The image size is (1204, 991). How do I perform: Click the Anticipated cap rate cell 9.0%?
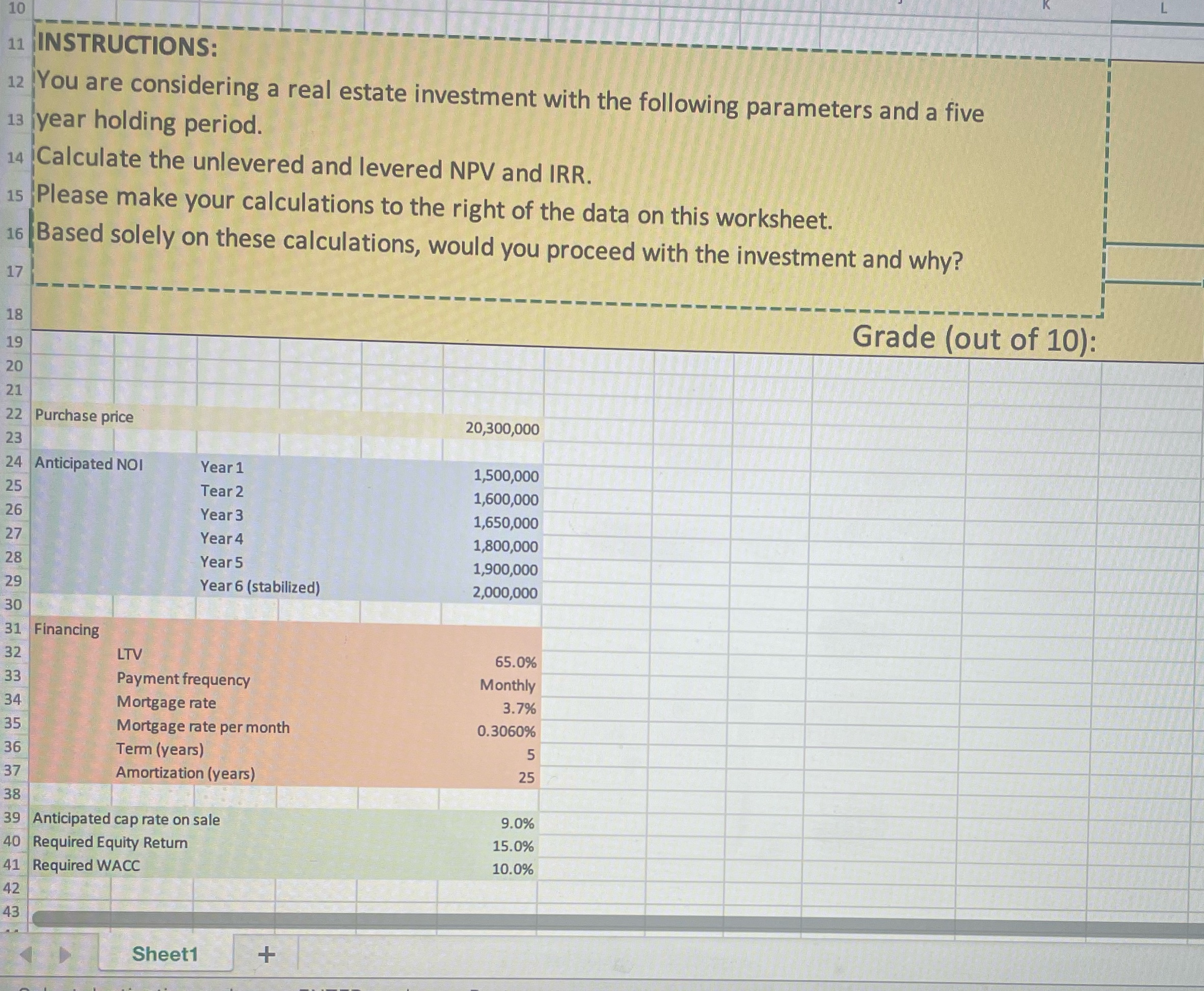click(x=516, y=823)
